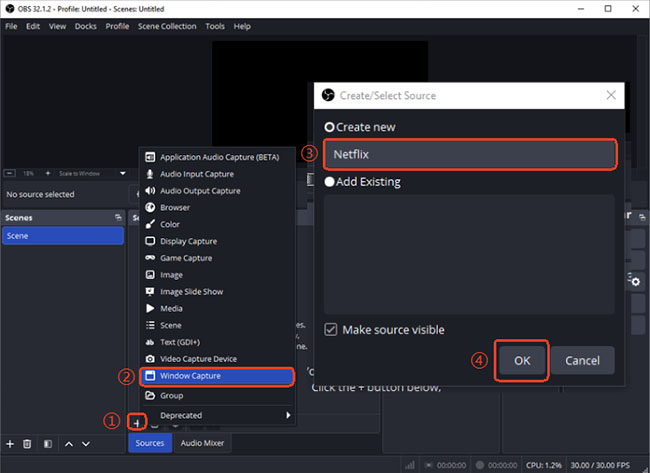650x473 pixels.
Task: Open the File menu
Action: point(11,26)
